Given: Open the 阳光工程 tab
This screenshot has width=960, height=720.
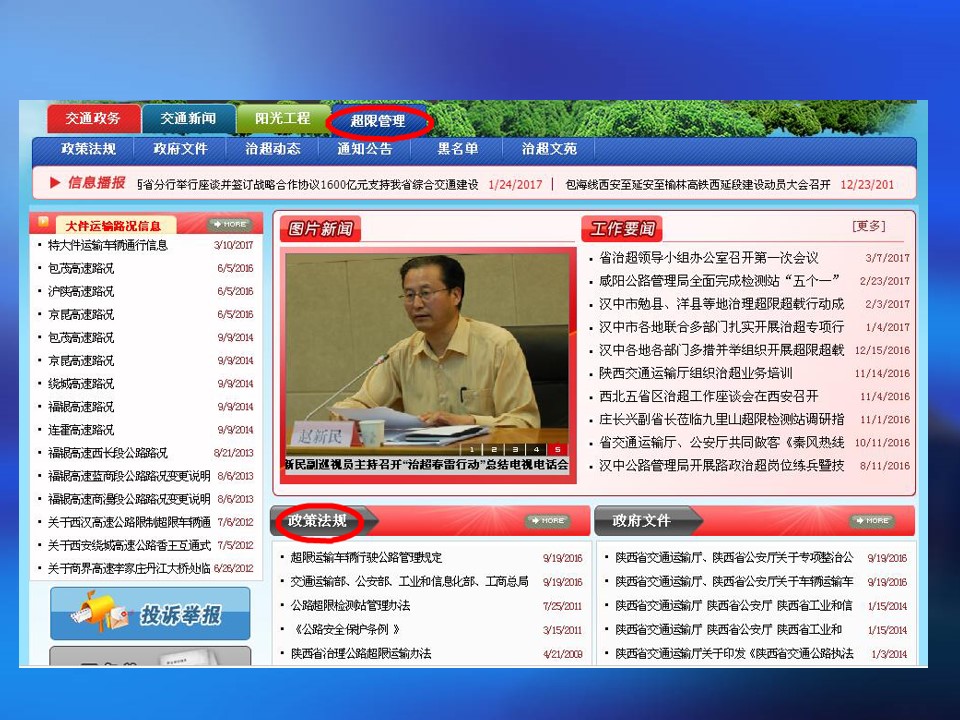Looking at the screenshot, I should tap(282, 118).
